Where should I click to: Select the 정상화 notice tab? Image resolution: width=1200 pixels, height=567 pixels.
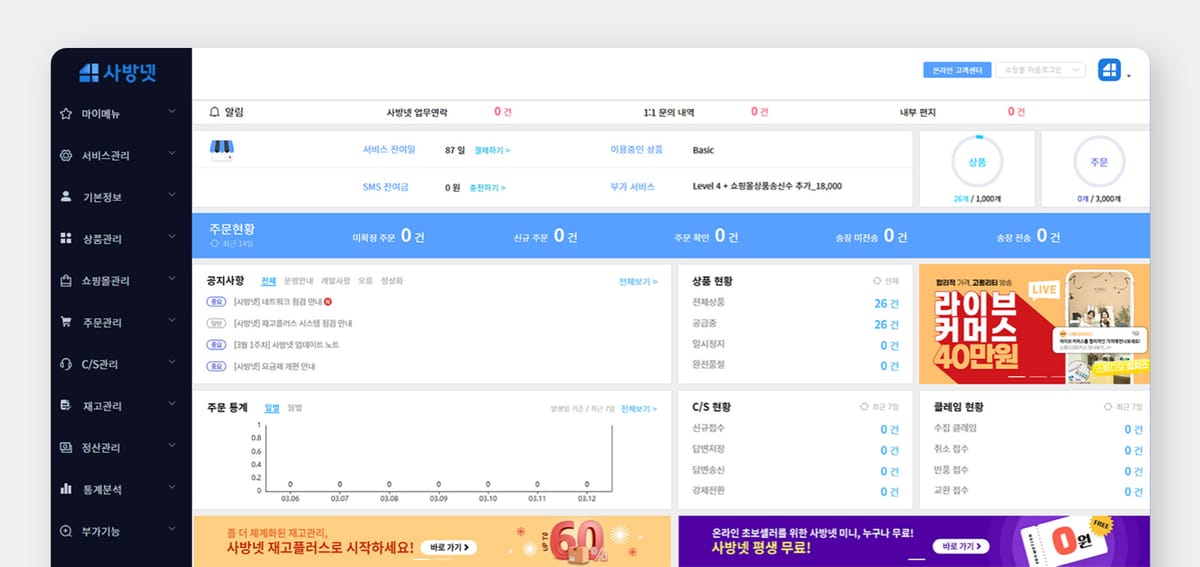[392, 281]
